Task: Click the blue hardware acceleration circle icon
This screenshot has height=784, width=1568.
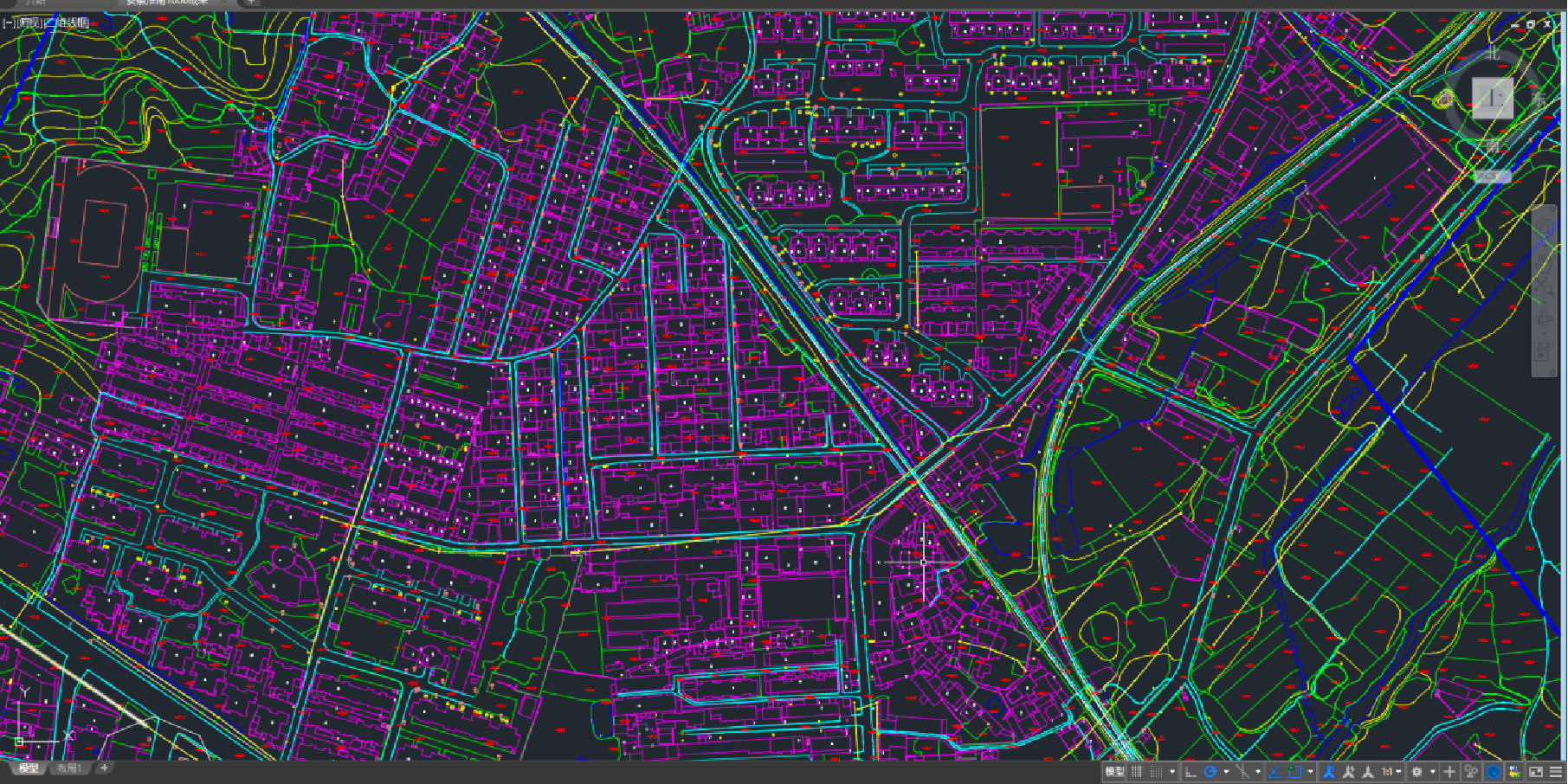Action: [1494, 771]
